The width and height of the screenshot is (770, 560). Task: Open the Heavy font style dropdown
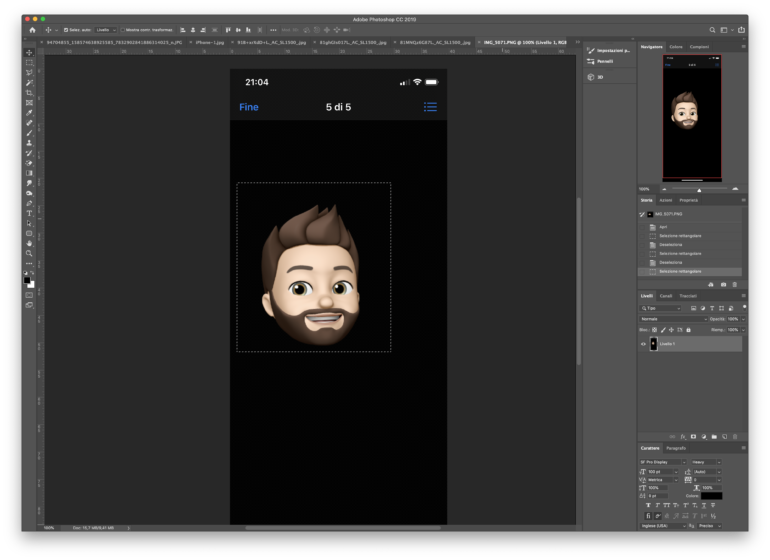tap(706, 462)
